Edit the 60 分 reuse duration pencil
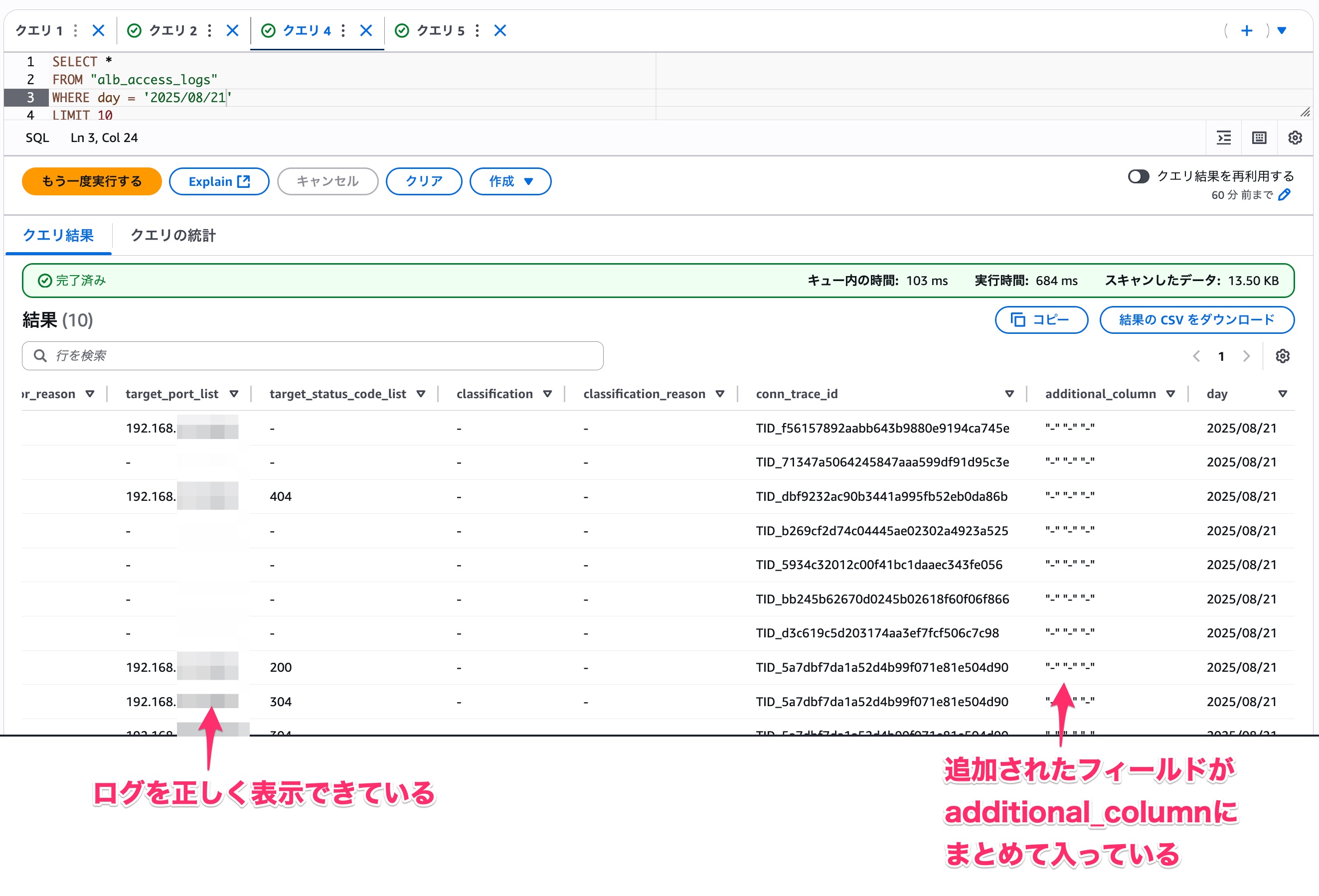 1285,195
